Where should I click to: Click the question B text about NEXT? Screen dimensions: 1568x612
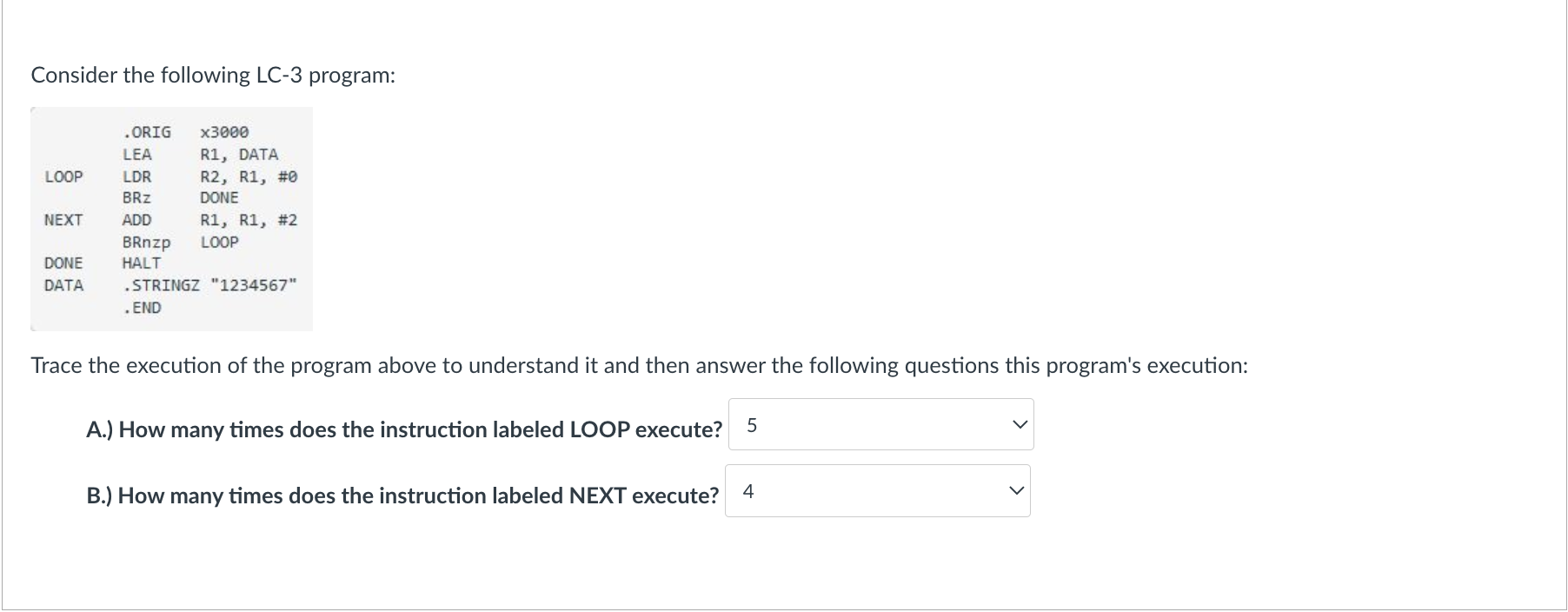[x=402, y=496]
